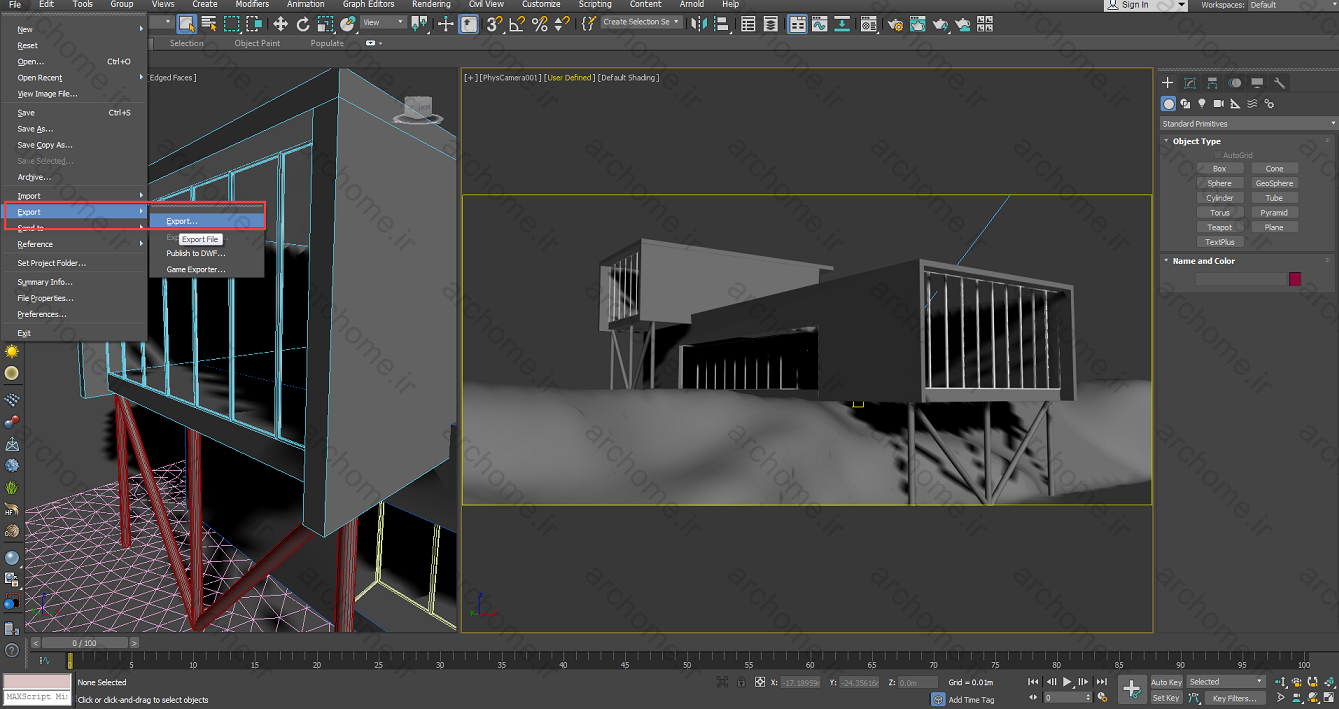Viewport: 1339px width, 709px height.
Task: Switch to the Lights category icon
Action: tap(1202, 104)
